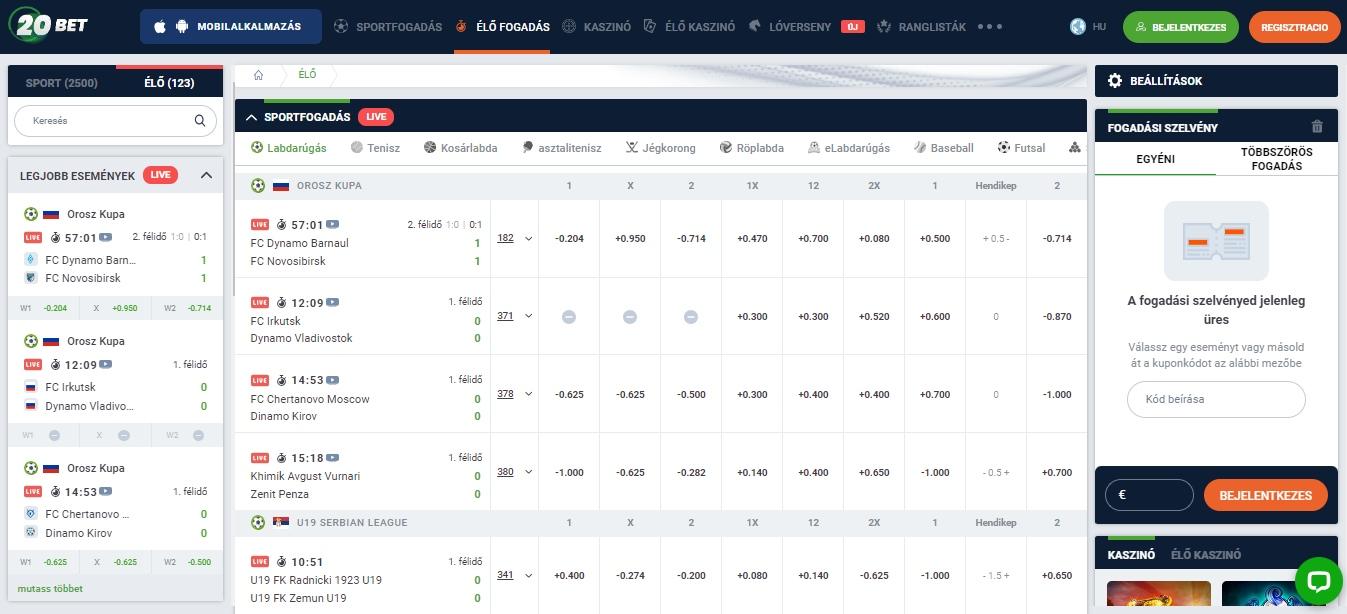Select the Kosárlabda sport filter
This screenshot has width=1347, height=614.
pos(460,148)
